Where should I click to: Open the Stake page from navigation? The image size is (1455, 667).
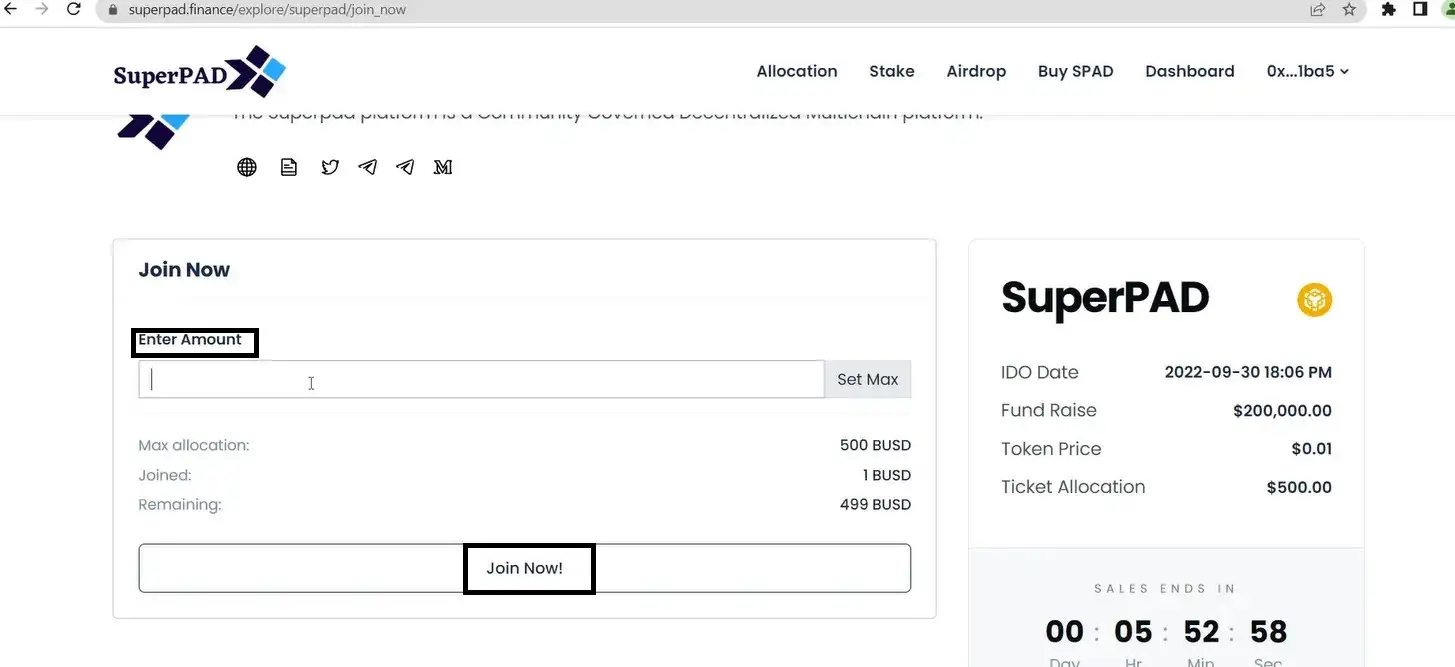(x=892, y=71)
